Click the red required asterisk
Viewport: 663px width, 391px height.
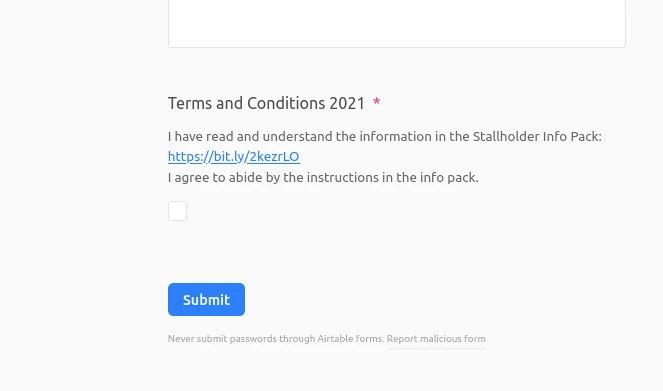(x=376, y=103)
